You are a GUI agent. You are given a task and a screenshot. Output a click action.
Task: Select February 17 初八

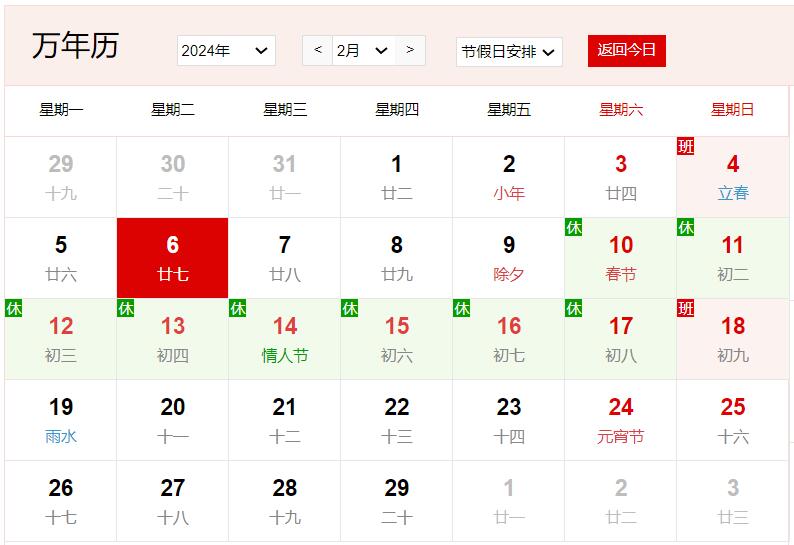(620, 339)
